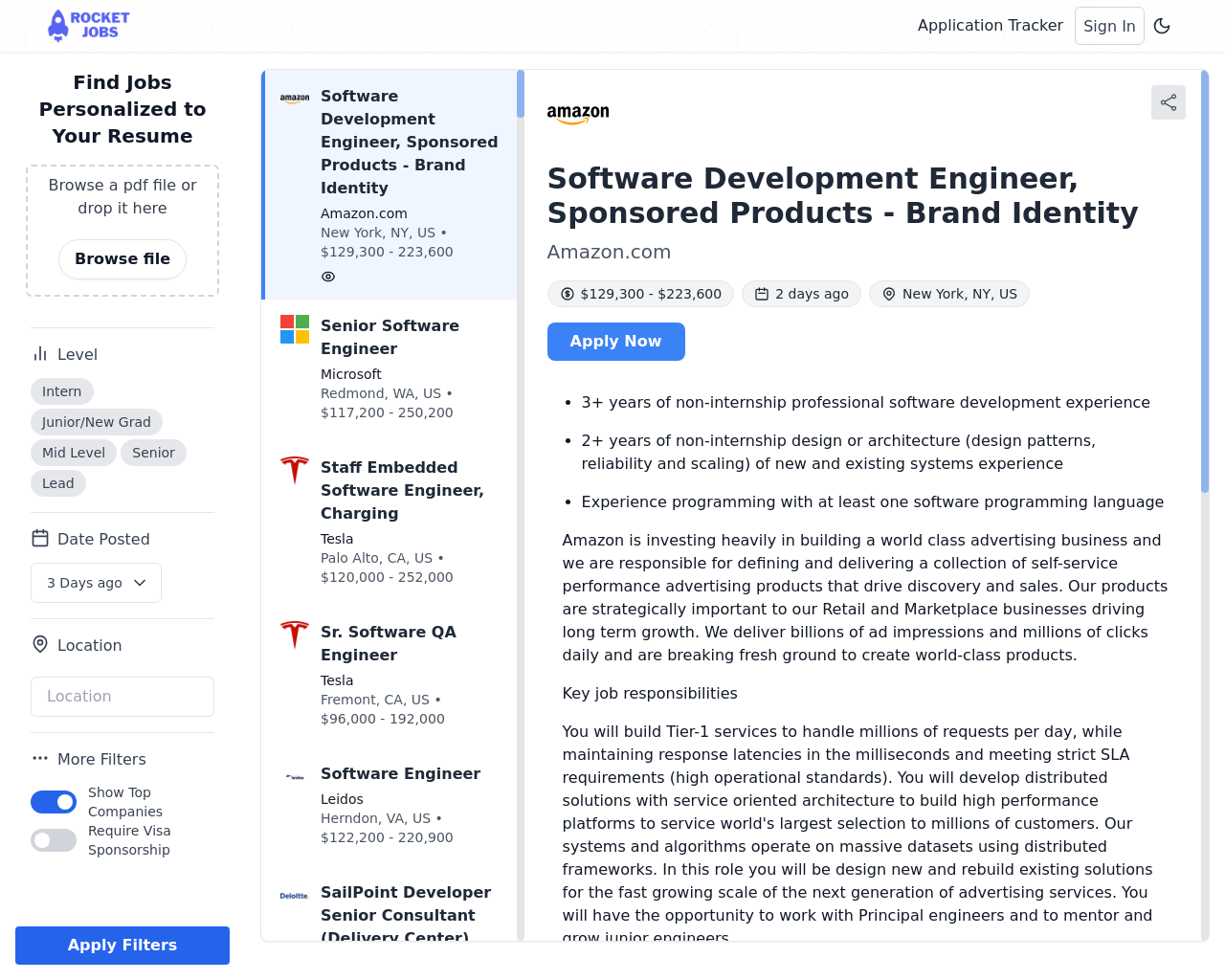
Task: Click the 2 days ago badge
Action: [x=802, y=294]
